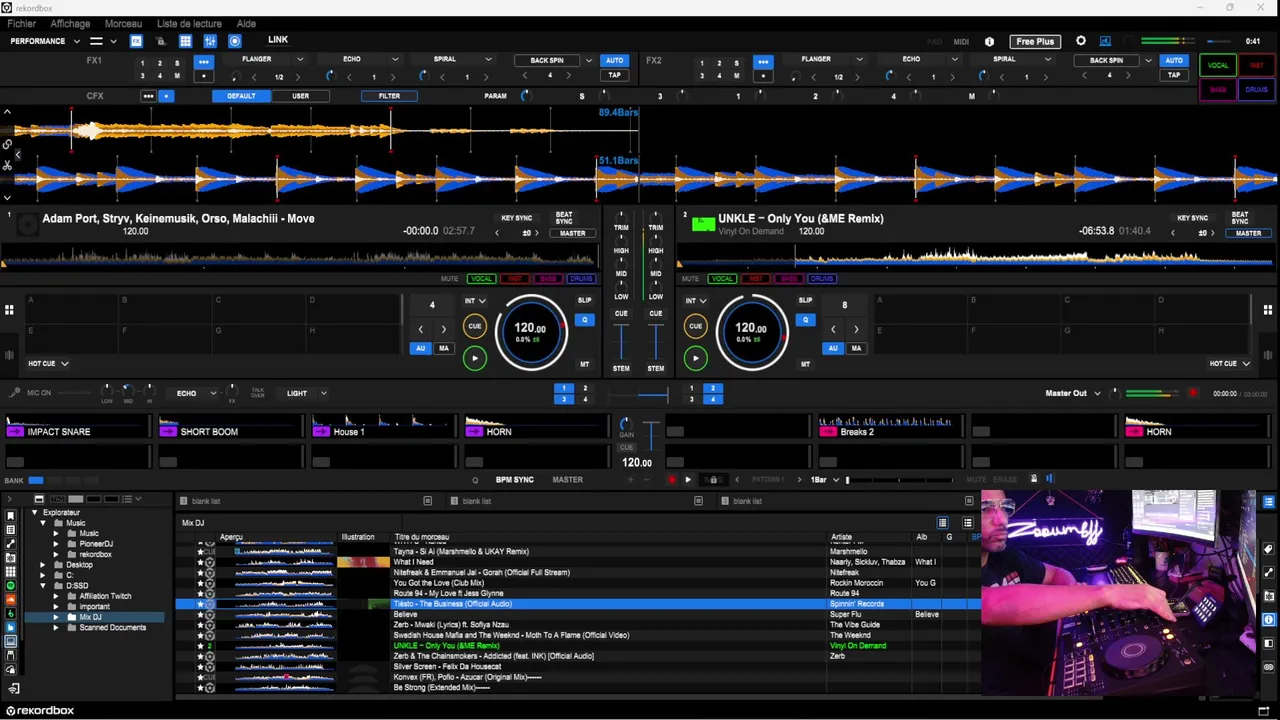Decrease FX1 flanger beat with left arrow
This screenshot has height=720, width=1280.
254,77
